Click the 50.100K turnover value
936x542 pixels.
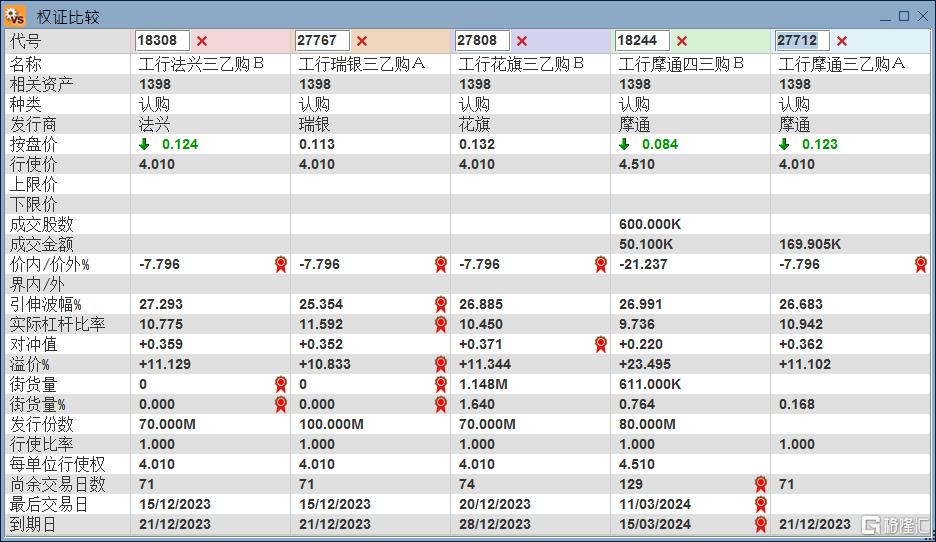645,244
